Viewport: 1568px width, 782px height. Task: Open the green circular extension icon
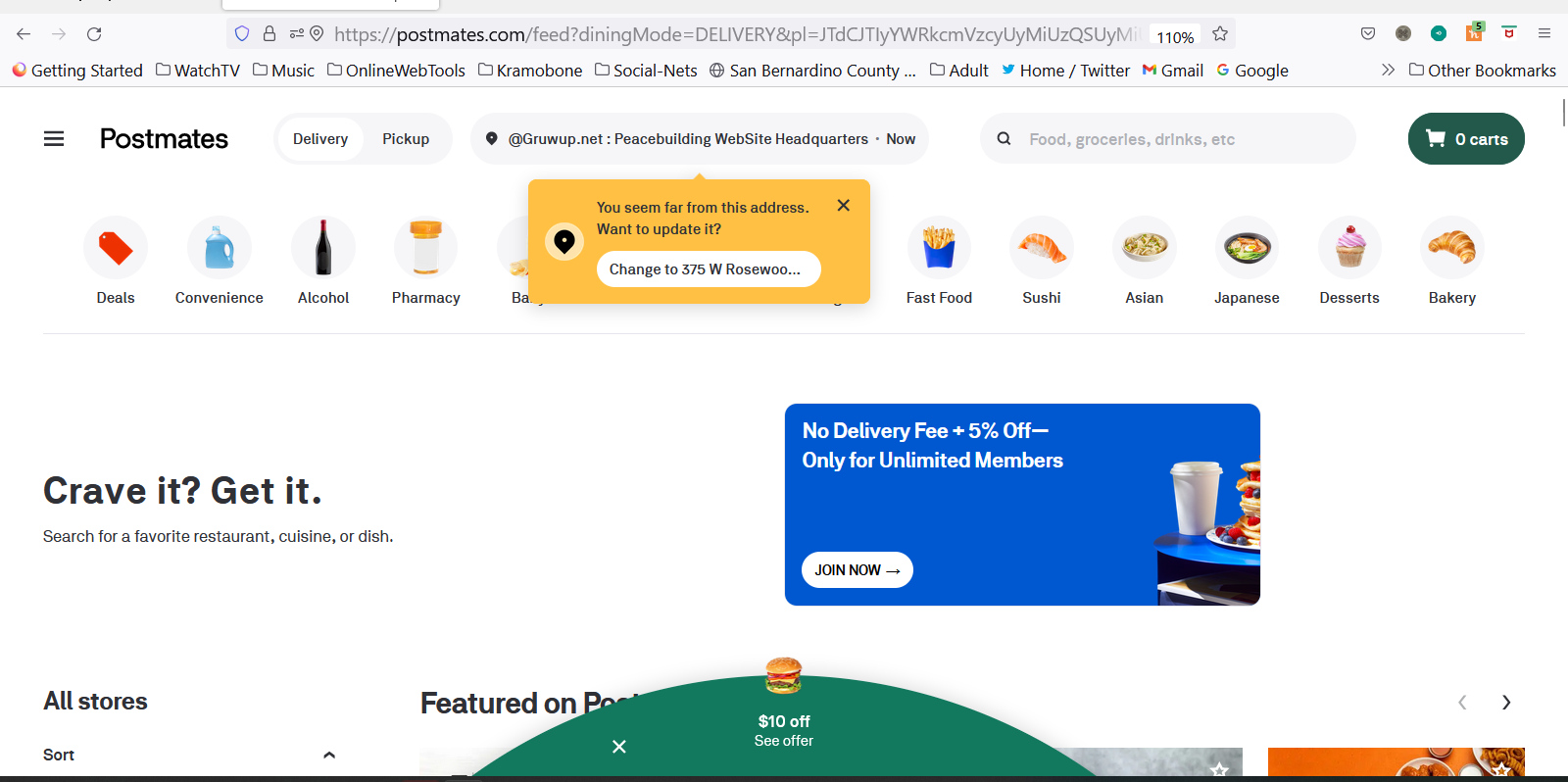1439,33
